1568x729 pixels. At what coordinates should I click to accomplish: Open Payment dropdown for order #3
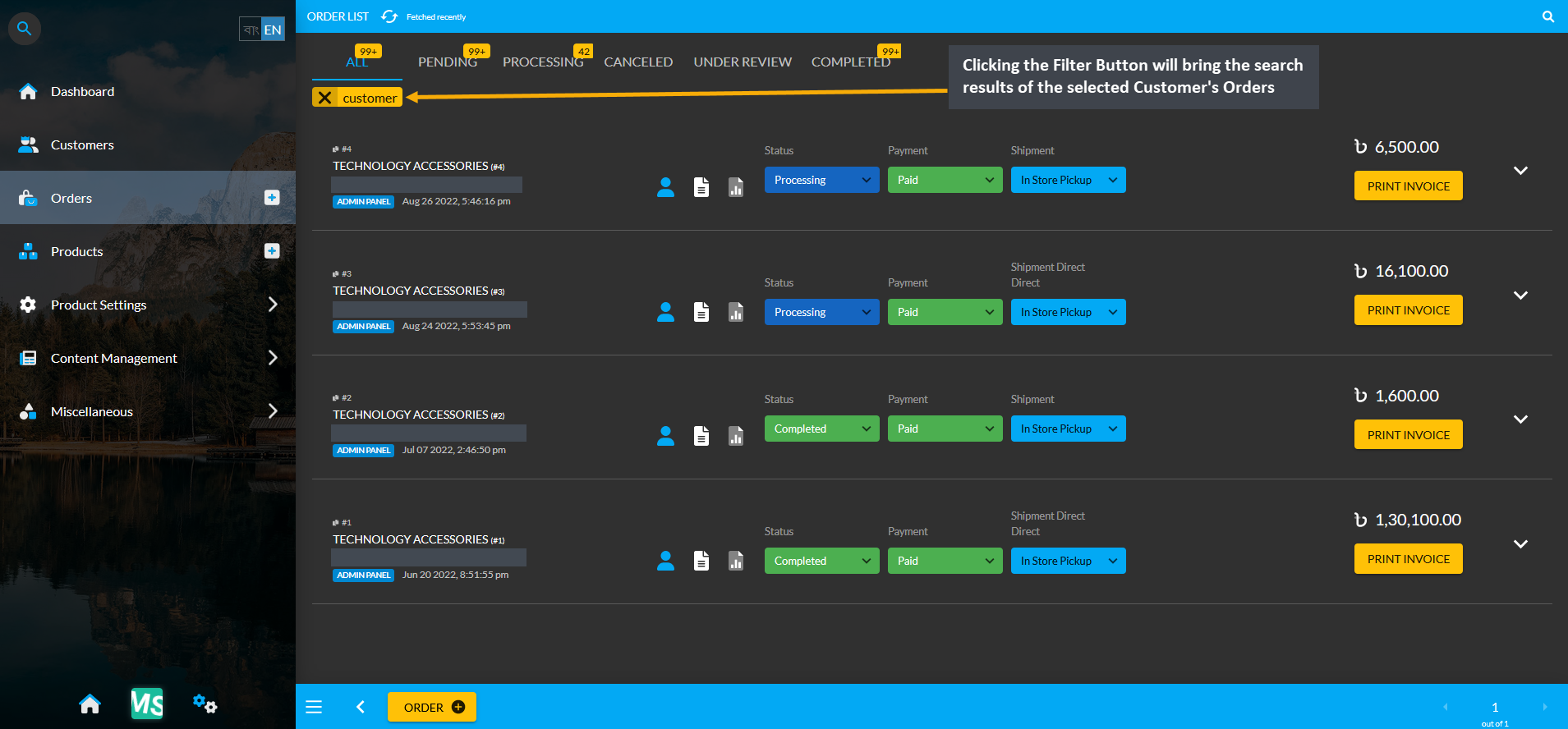click(x=945, y=312)
